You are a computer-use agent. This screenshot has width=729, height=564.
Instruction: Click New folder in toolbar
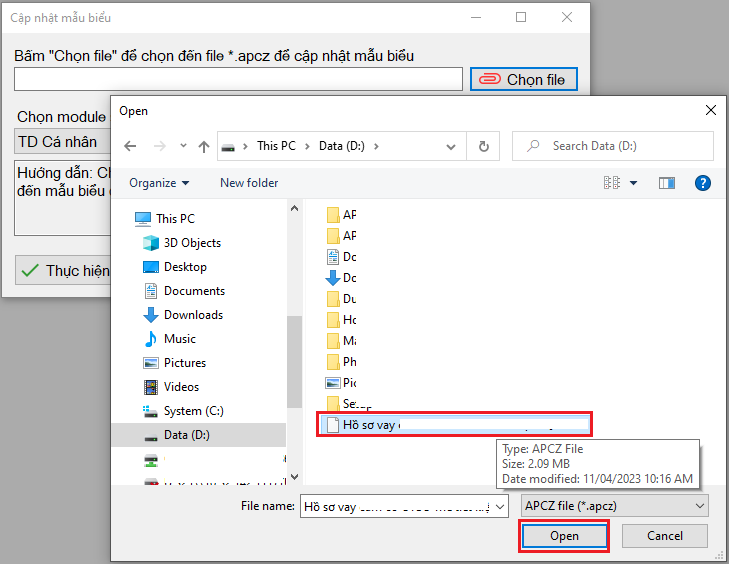[x=249, y=183]
